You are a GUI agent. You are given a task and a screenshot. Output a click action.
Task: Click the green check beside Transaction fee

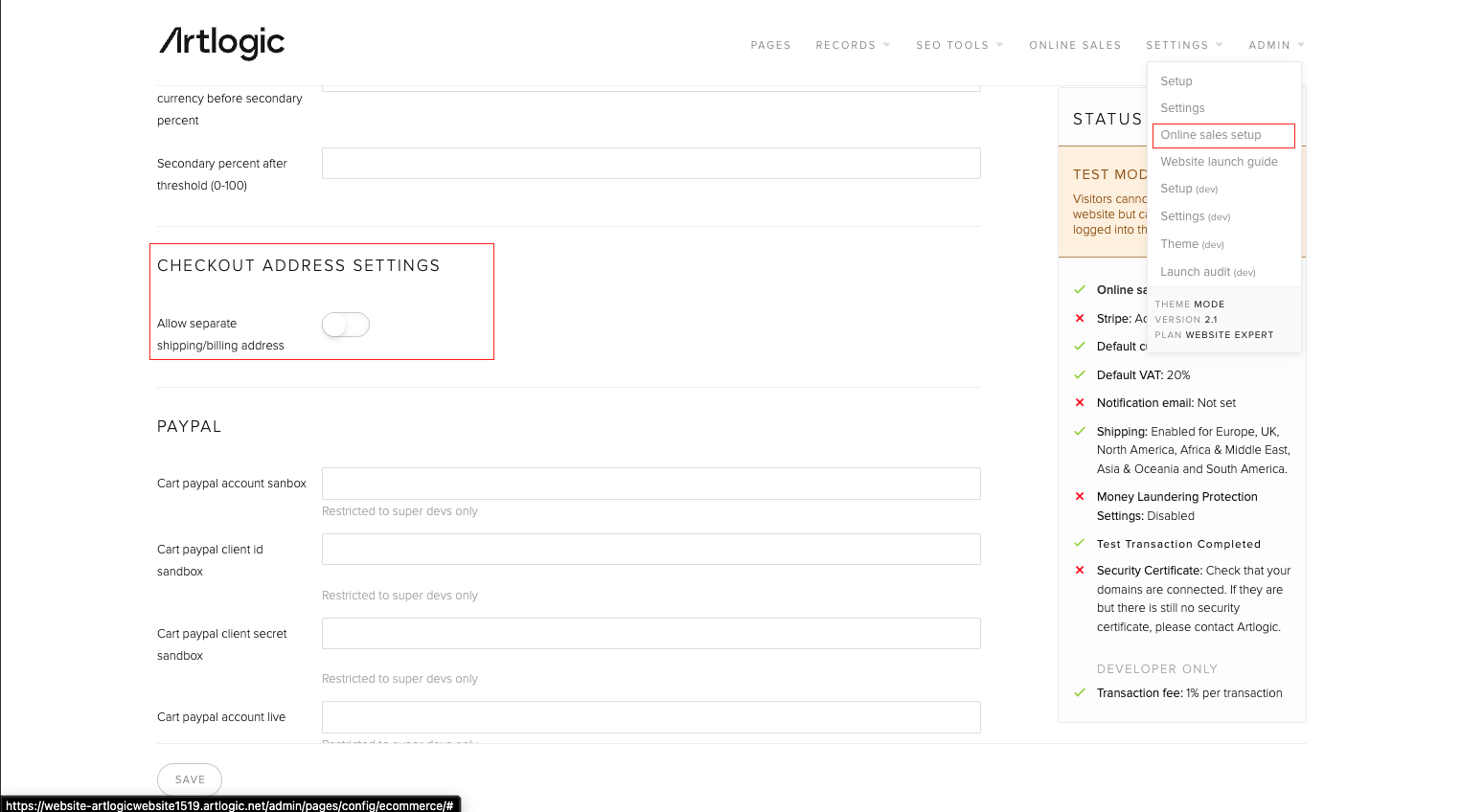click(x=1080, y=693)
